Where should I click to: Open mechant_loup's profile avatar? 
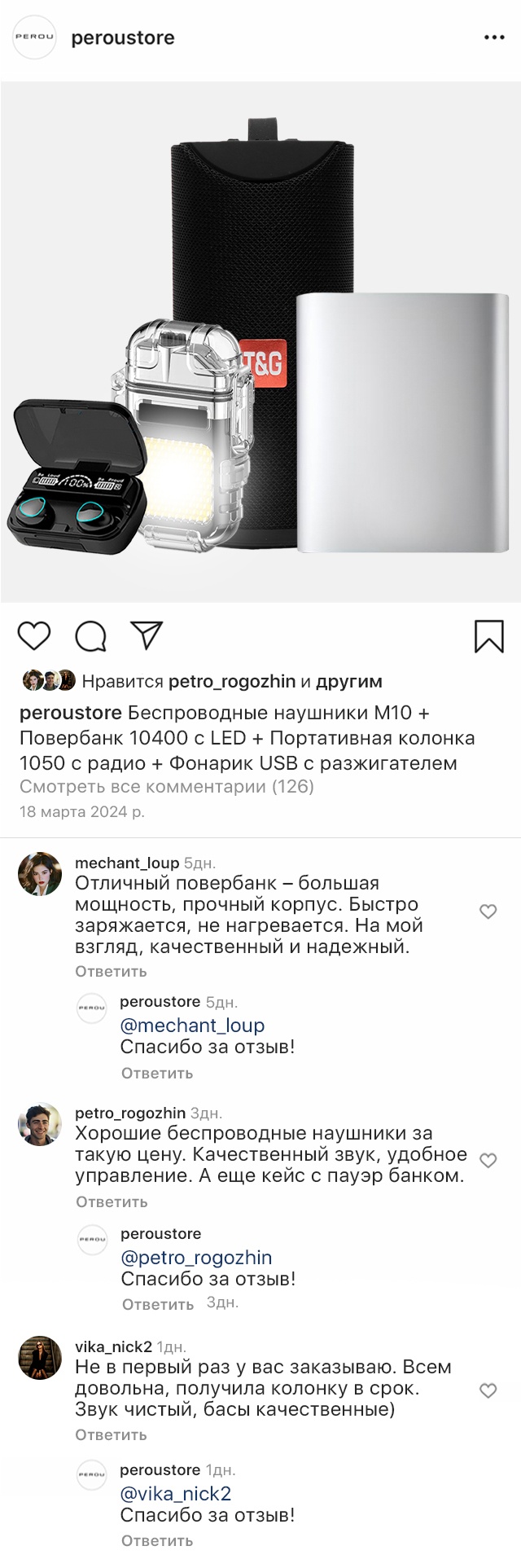pos(40,874)
